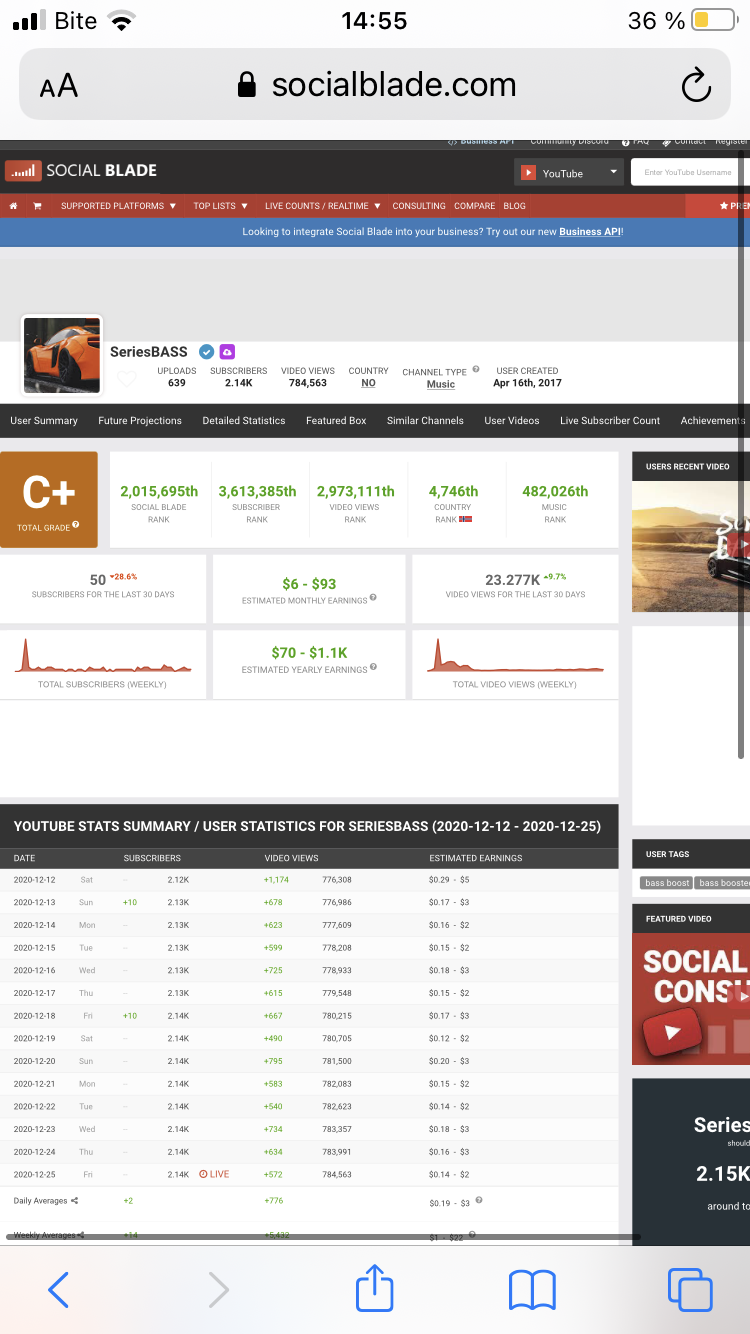Click the C+ Total Grade badge
The width and height of the screenshot is (750, 1334).
click(x=49, y=499)
